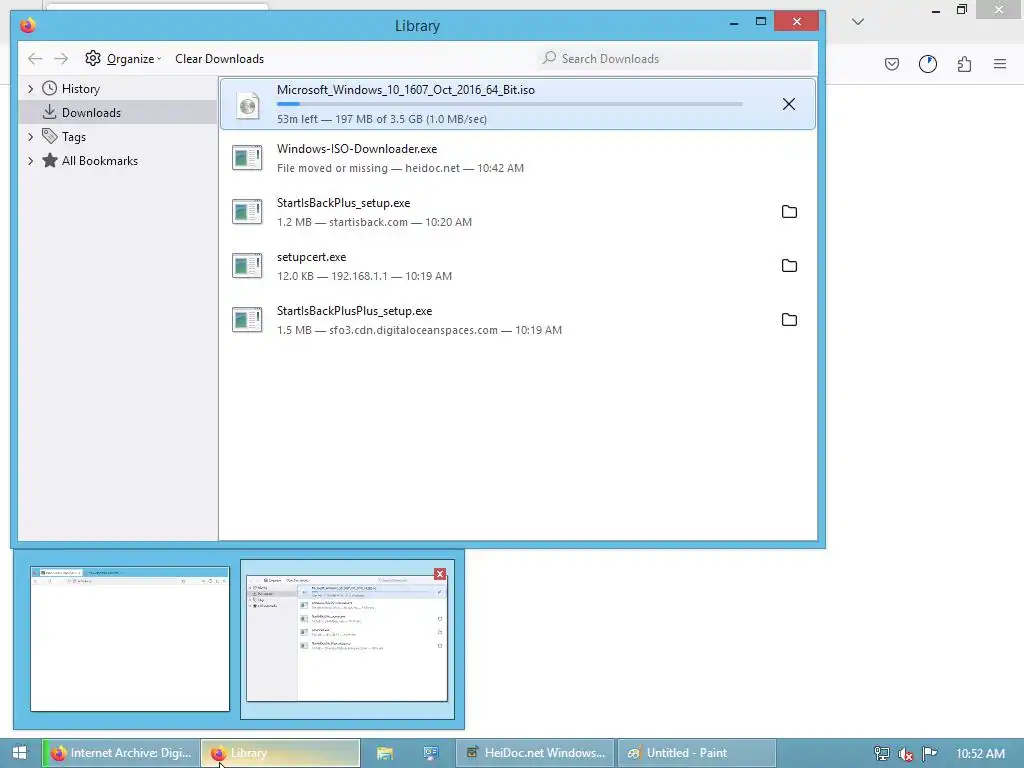Select Tags in the sidebar
The image size is (1024, 768).
[x=74, y=136]
